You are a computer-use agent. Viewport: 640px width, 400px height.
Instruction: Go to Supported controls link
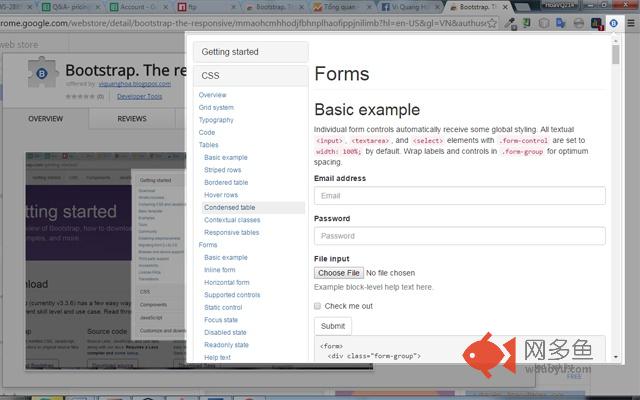pos(232,295)
